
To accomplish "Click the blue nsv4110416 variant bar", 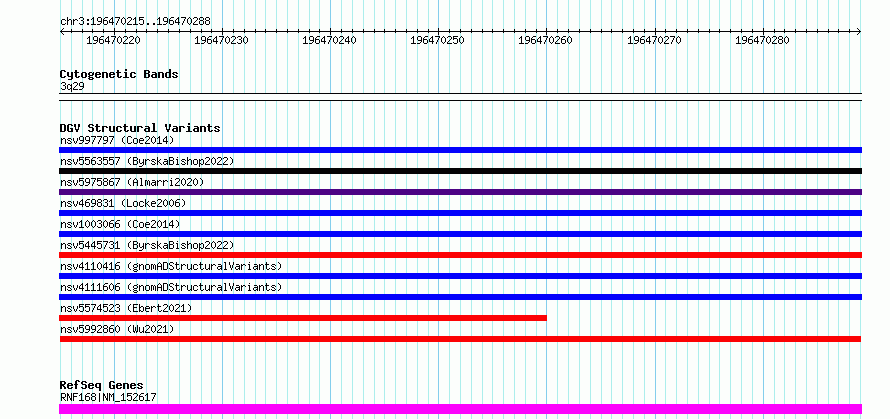I will 460,276.
